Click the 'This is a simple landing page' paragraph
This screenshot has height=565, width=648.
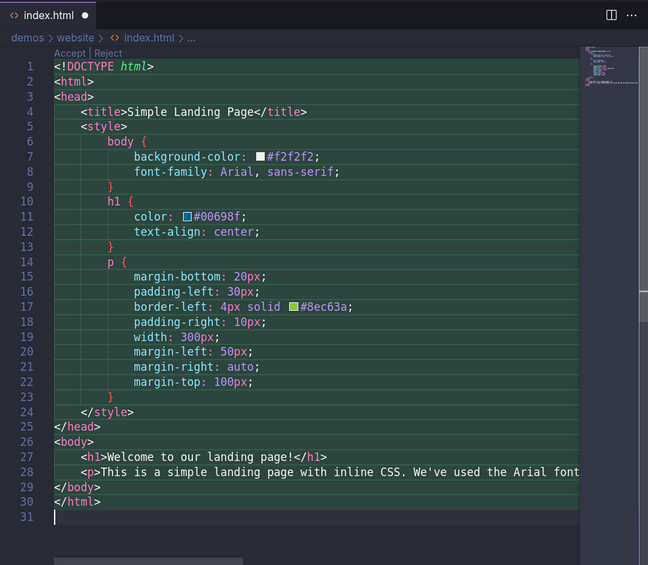339,472
